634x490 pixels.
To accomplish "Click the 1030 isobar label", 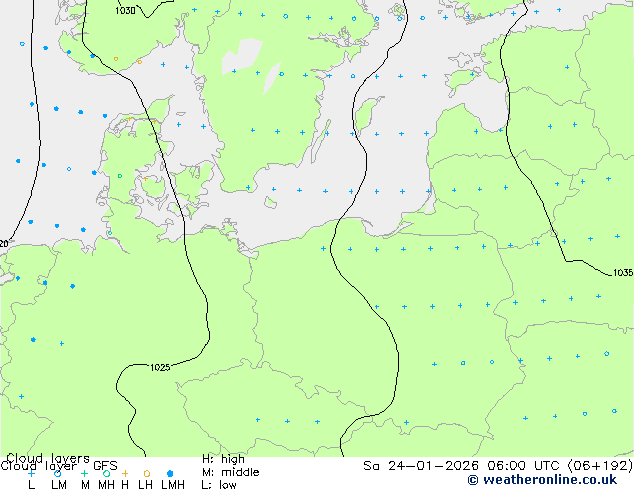I will click(x=125, y=11).
